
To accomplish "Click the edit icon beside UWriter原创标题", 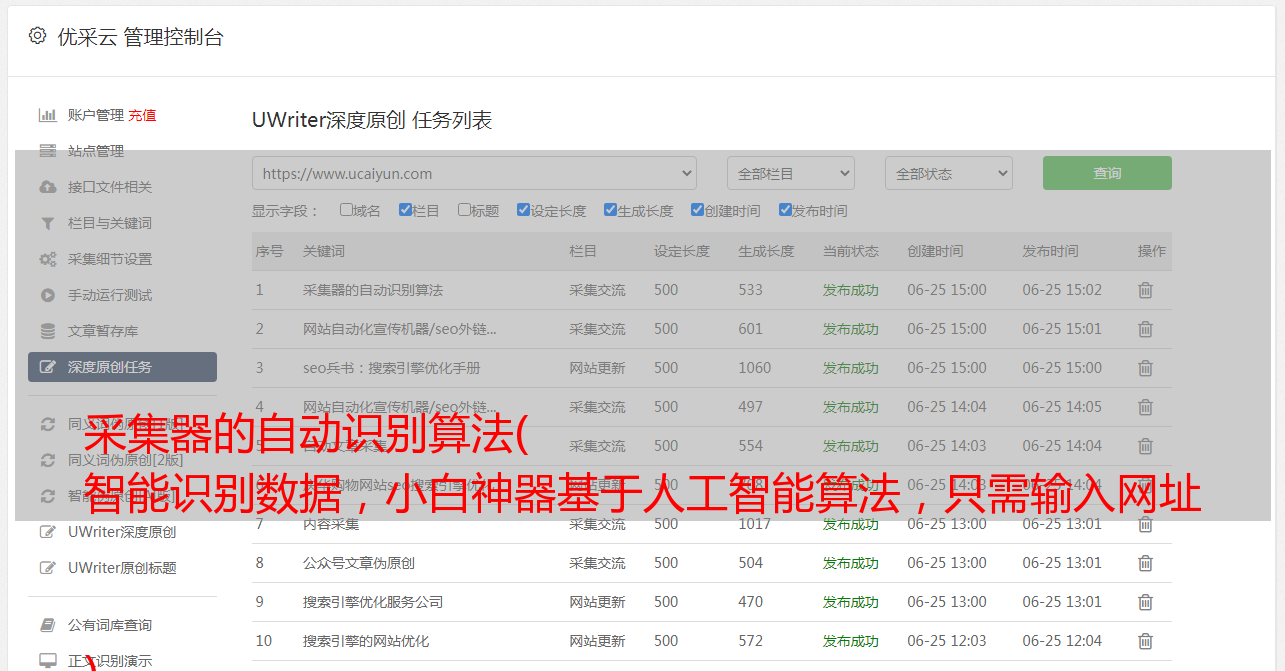I will [x=47, y=568].
